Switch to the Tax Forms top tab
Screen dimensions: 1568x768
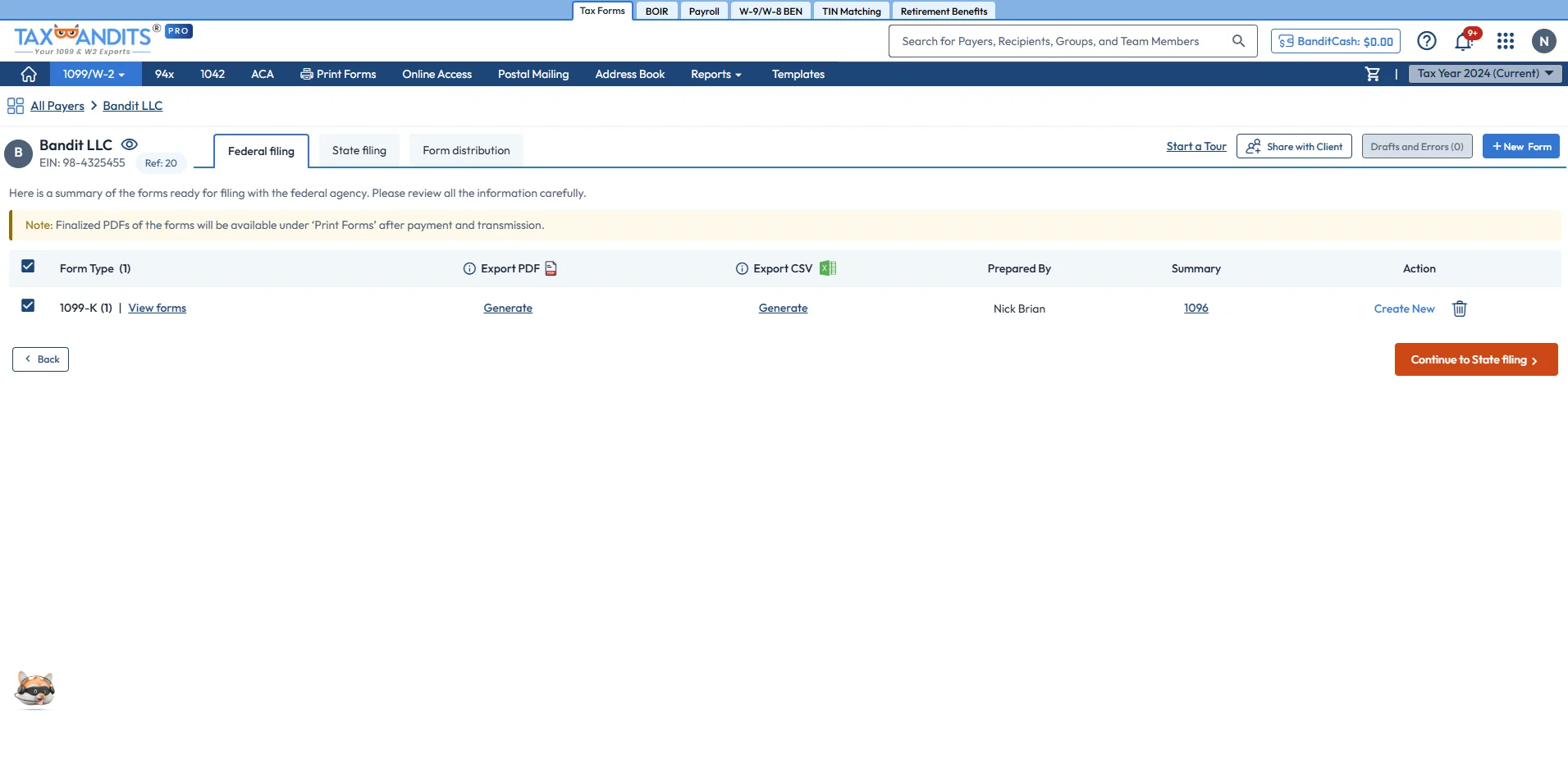[602, 11]
